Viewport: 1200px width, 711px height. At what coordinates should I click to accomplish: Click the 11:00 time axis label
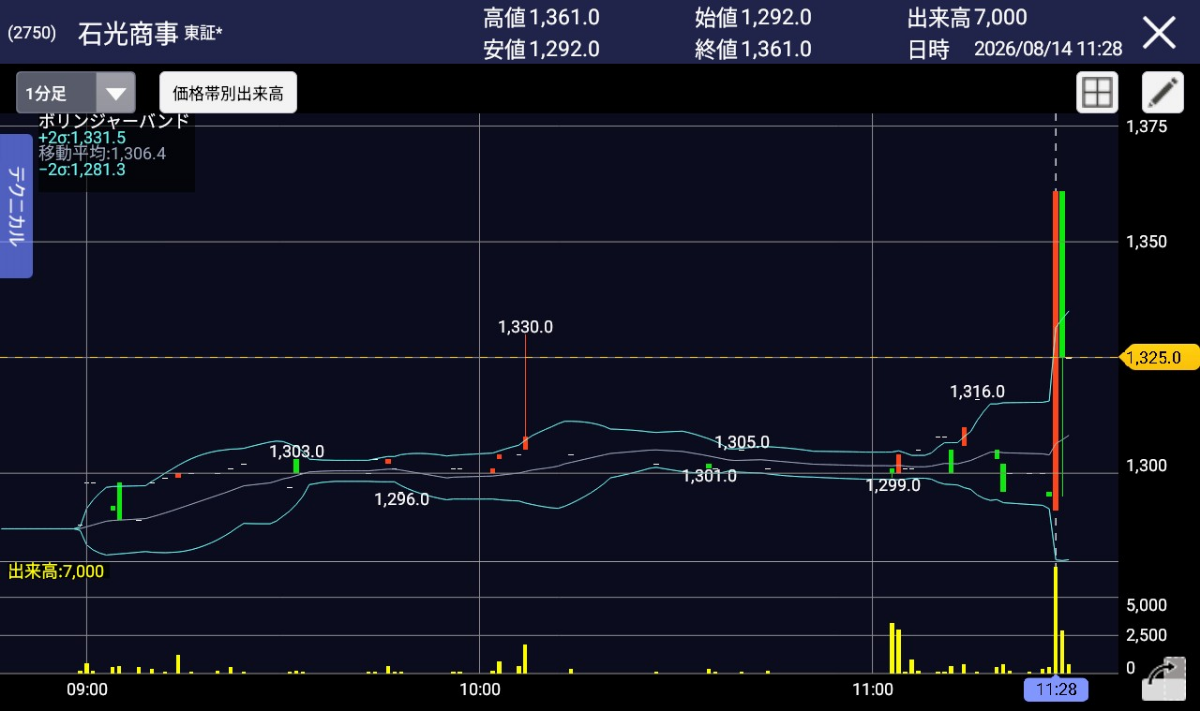pyautogui.click(x=873, y=690)
